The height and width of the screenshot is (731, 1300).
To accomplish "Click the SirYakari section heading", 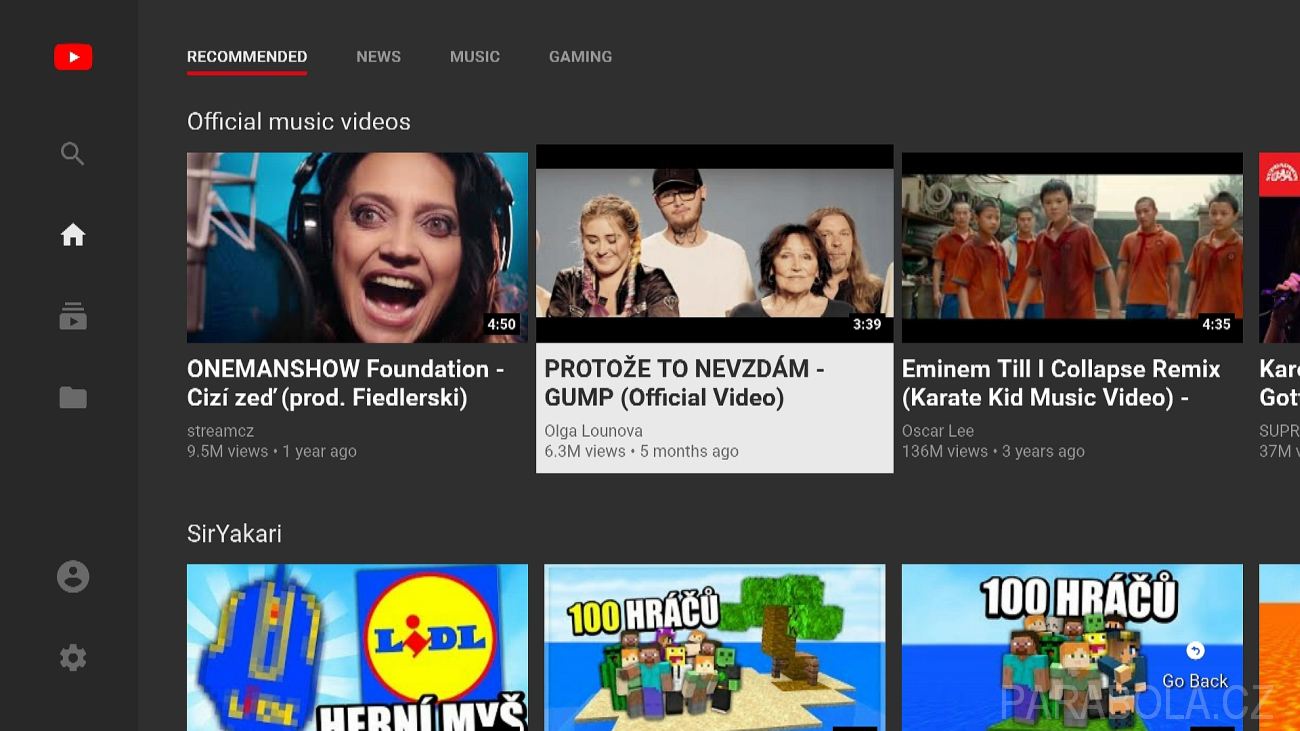I will (x=234, y=534).
